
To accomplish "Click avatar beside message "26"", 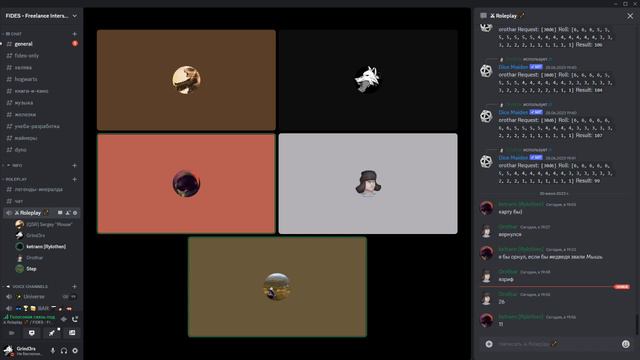I will 486,298.
